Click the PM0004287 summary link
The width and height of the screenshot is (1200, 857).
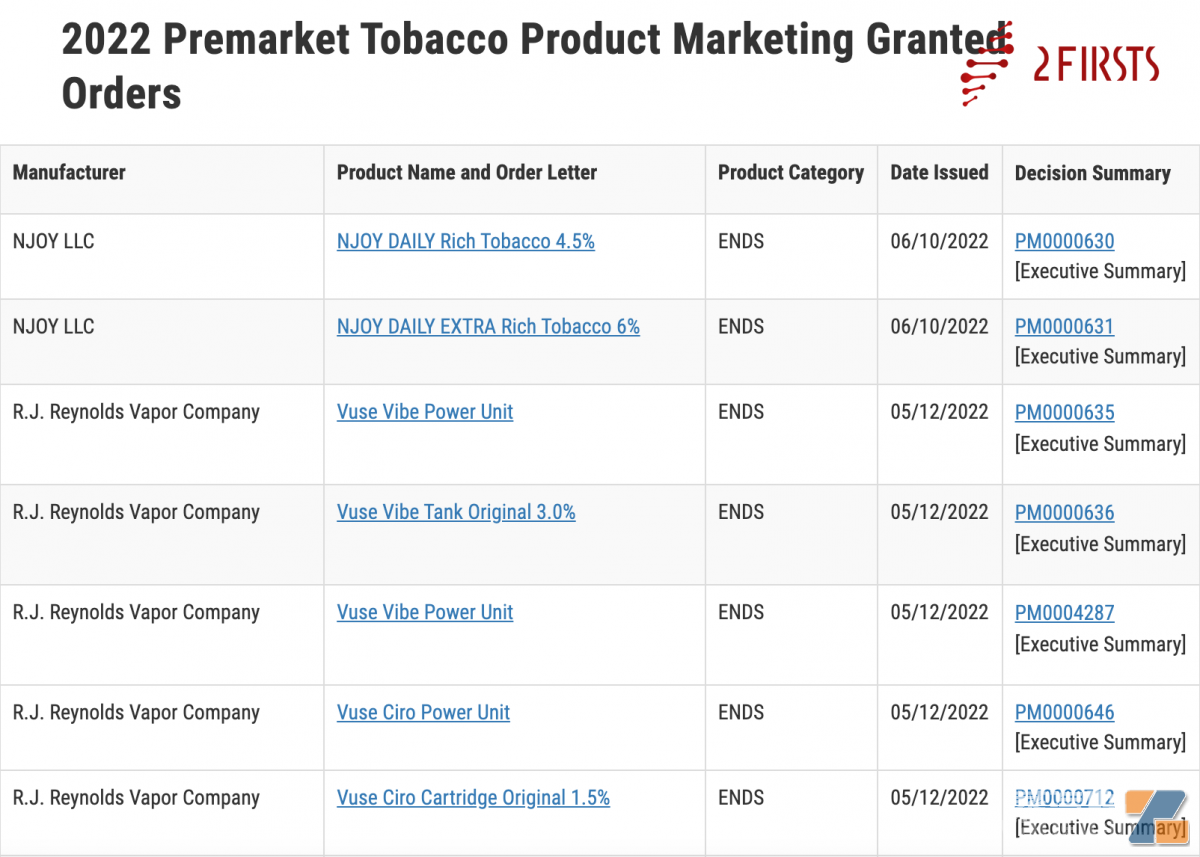click(x=1064, y=613)
